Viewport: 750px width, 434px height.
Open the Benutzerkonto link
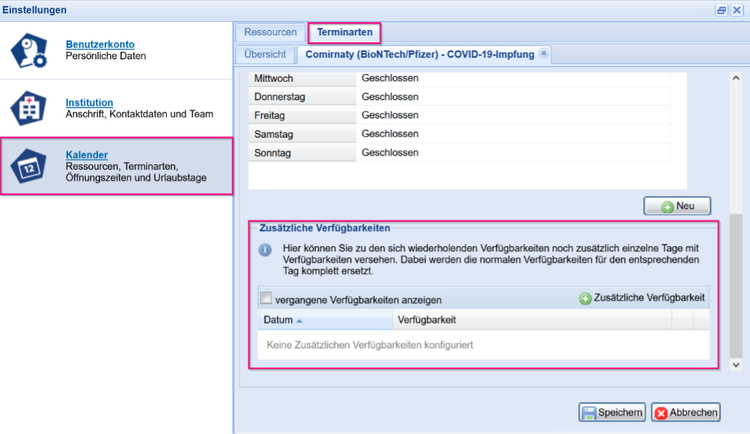click(100, 44)
